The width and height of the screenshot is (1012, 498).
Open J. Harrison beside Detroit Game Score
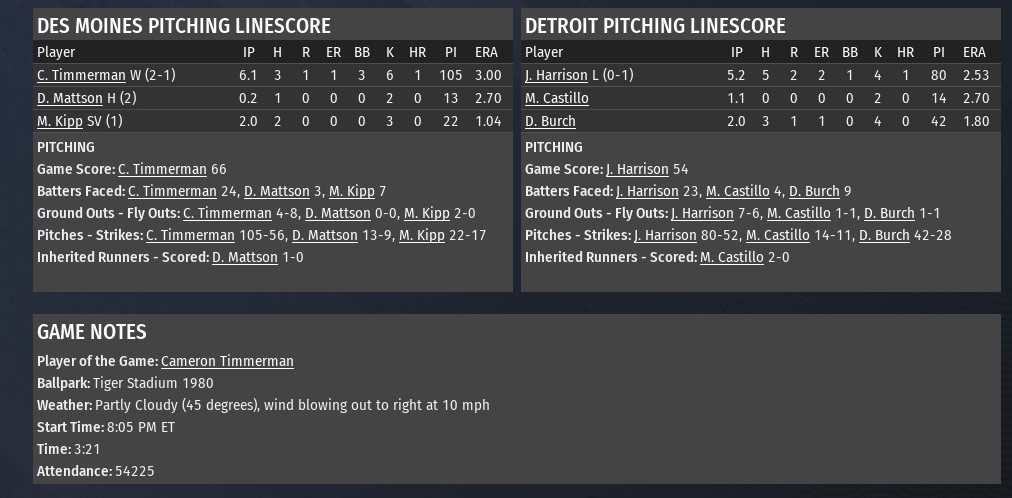point(638,169)
